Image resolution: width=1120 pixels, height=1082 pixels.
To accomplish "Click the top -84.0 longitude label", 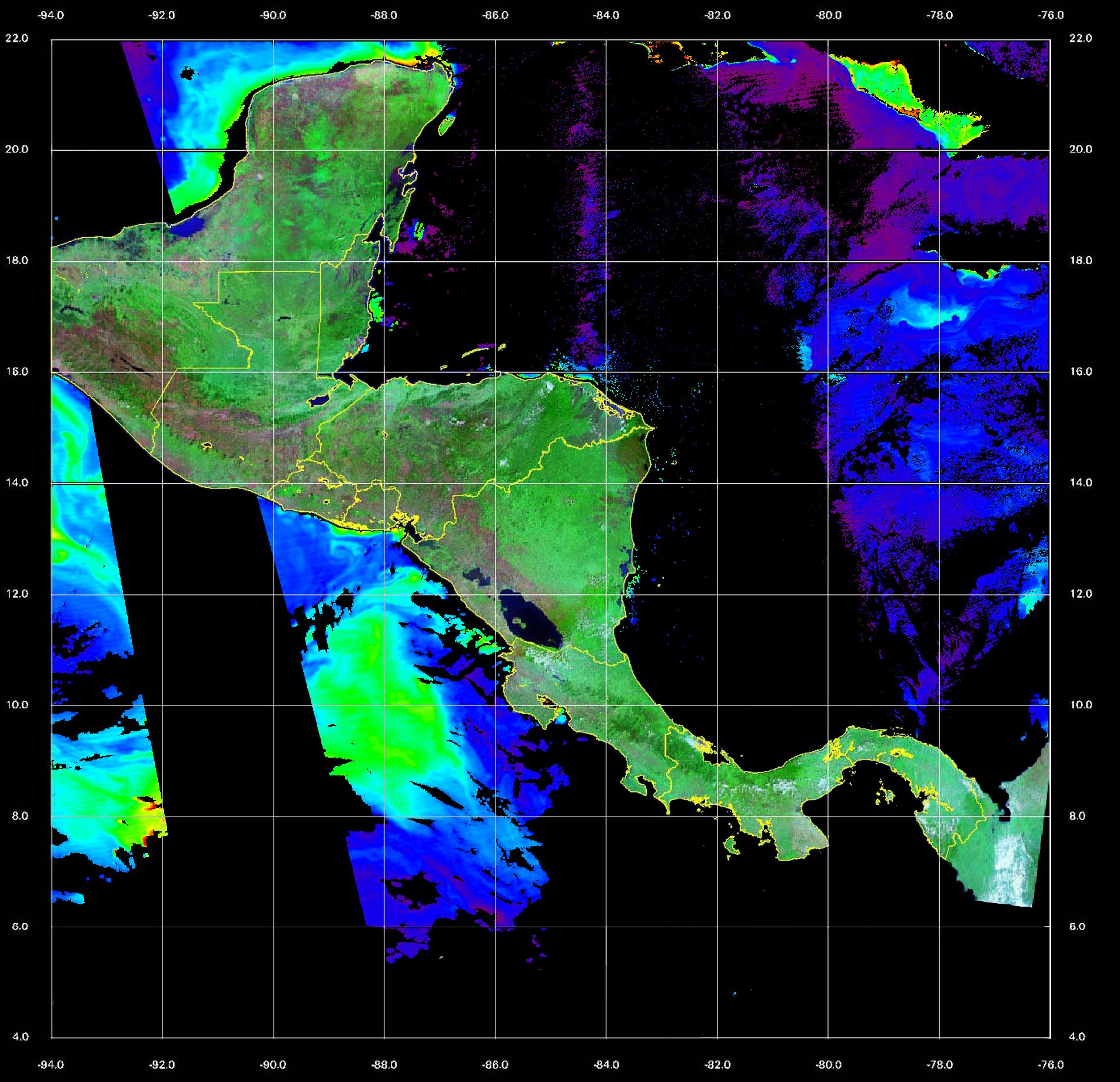I will click(x=606, y=15).
